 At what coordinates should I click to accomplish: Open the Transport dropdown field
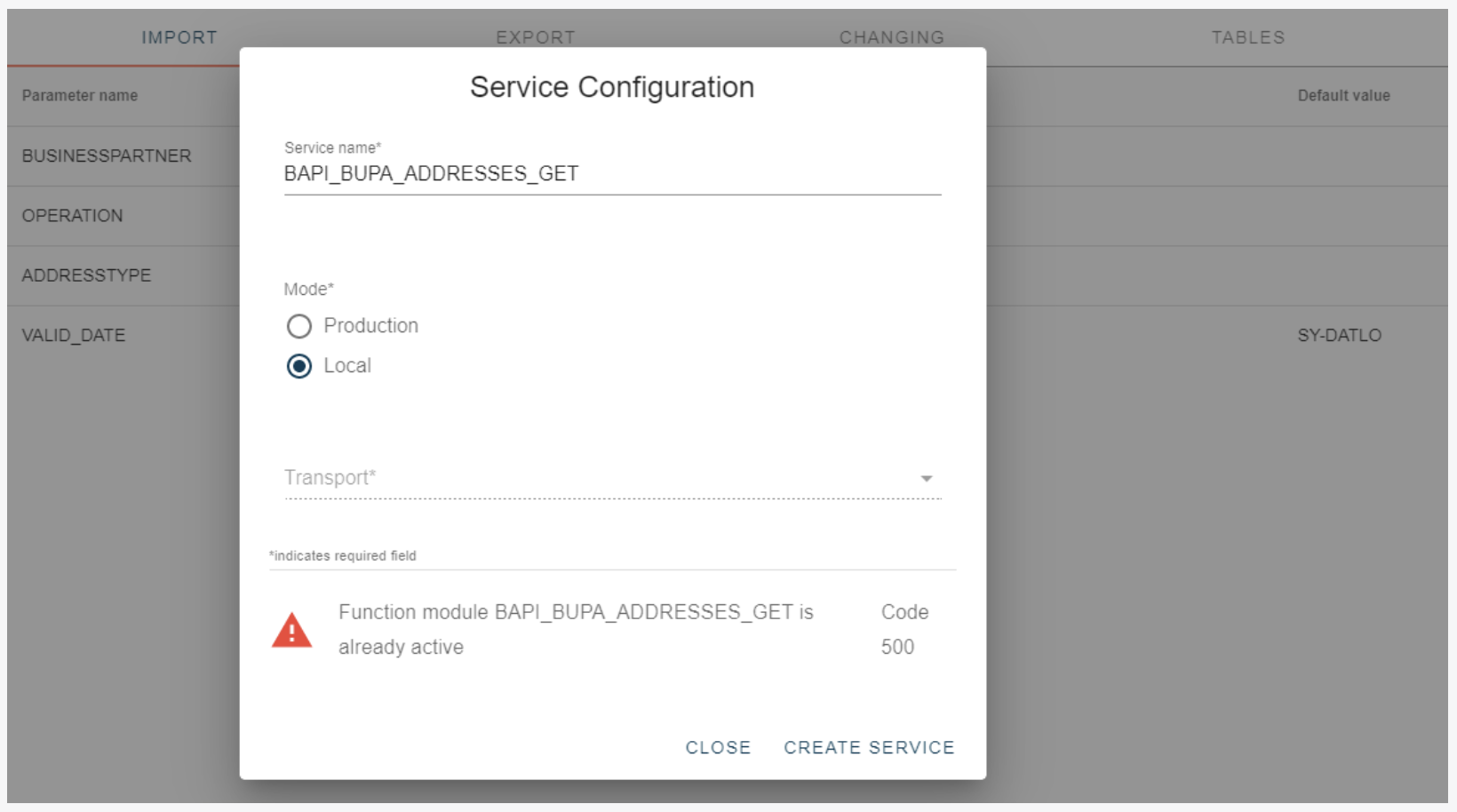pos(604,478)
